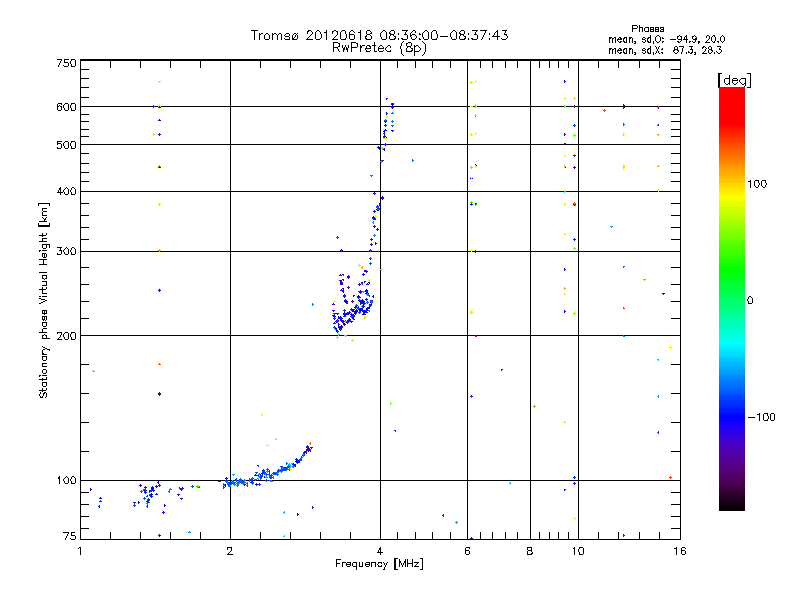Click the '-100' colorbar tick label

[761, 417]
